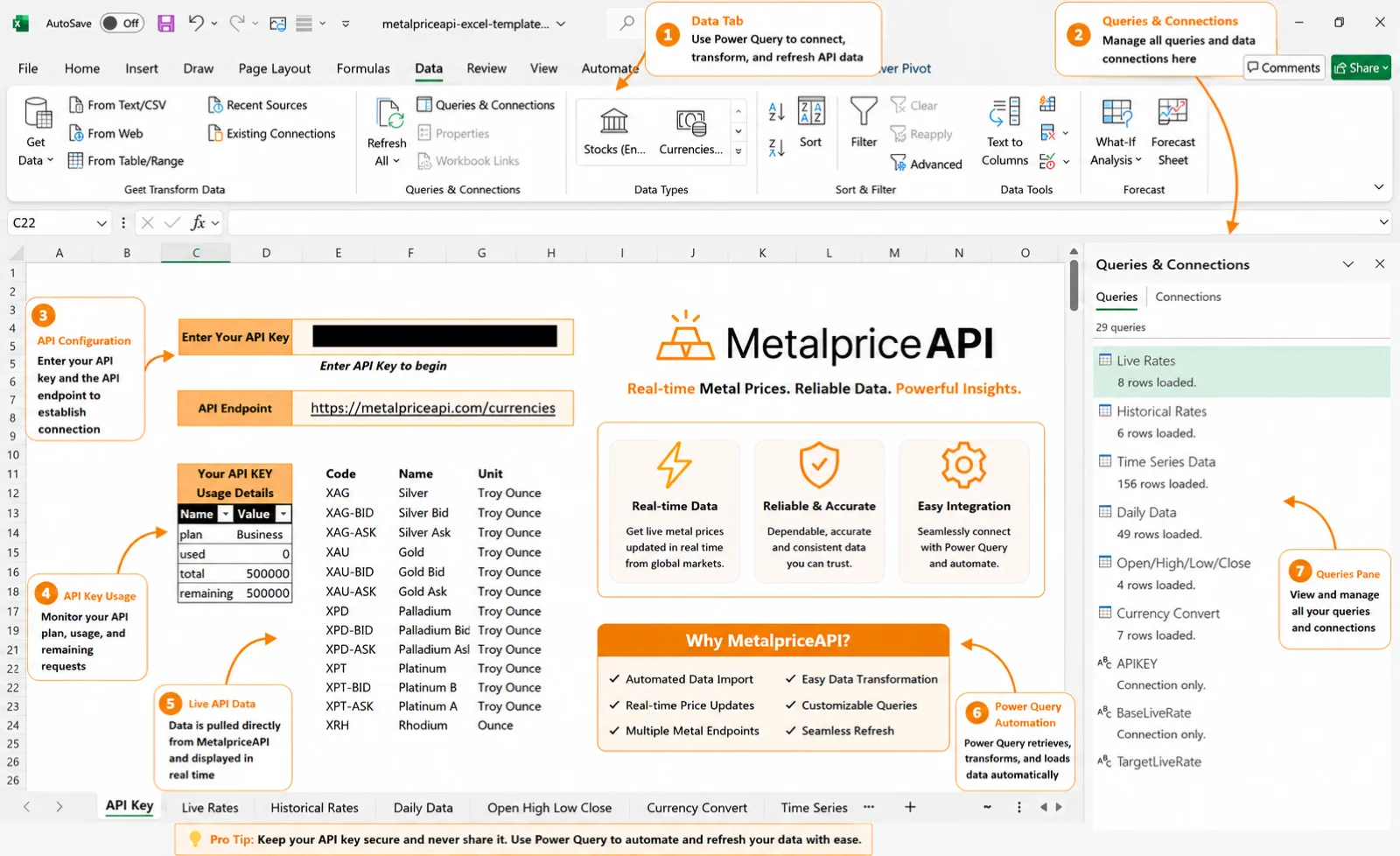Open the Data Validation dropdown arrow

pyautogui.click(x=1066, y=162)
